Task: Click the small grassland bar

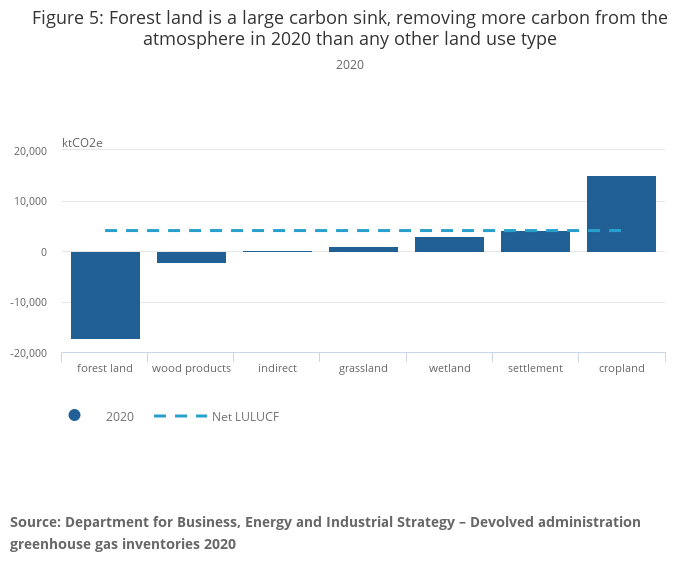Action: click(x=363, y=249)
